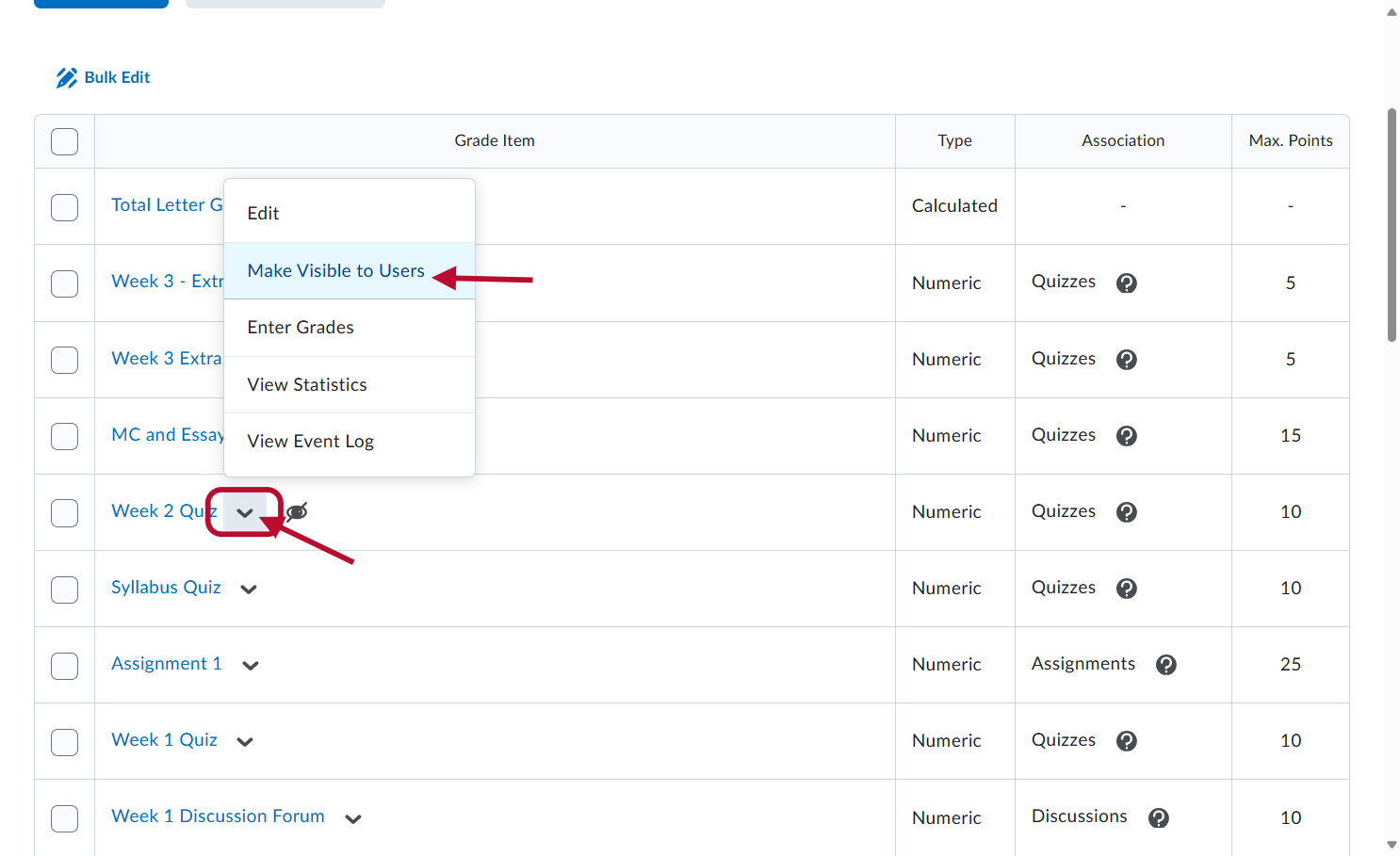Click the Quizzes help icon in the Week 2 Quiz row
1400x856 pixels.
click(x=1127, y=511)
